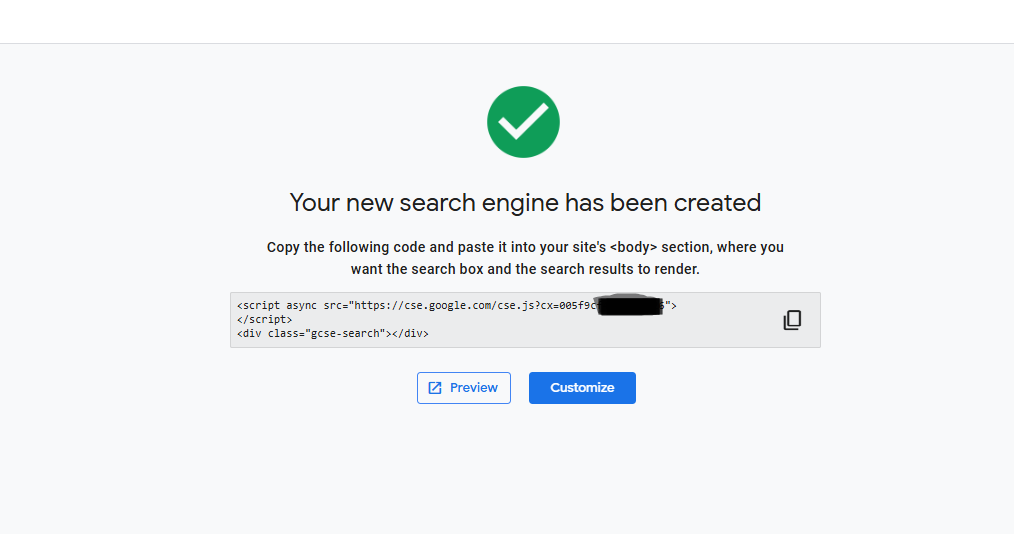Click the script async src code line
1014x534 pixels.
tap(457, 305)
